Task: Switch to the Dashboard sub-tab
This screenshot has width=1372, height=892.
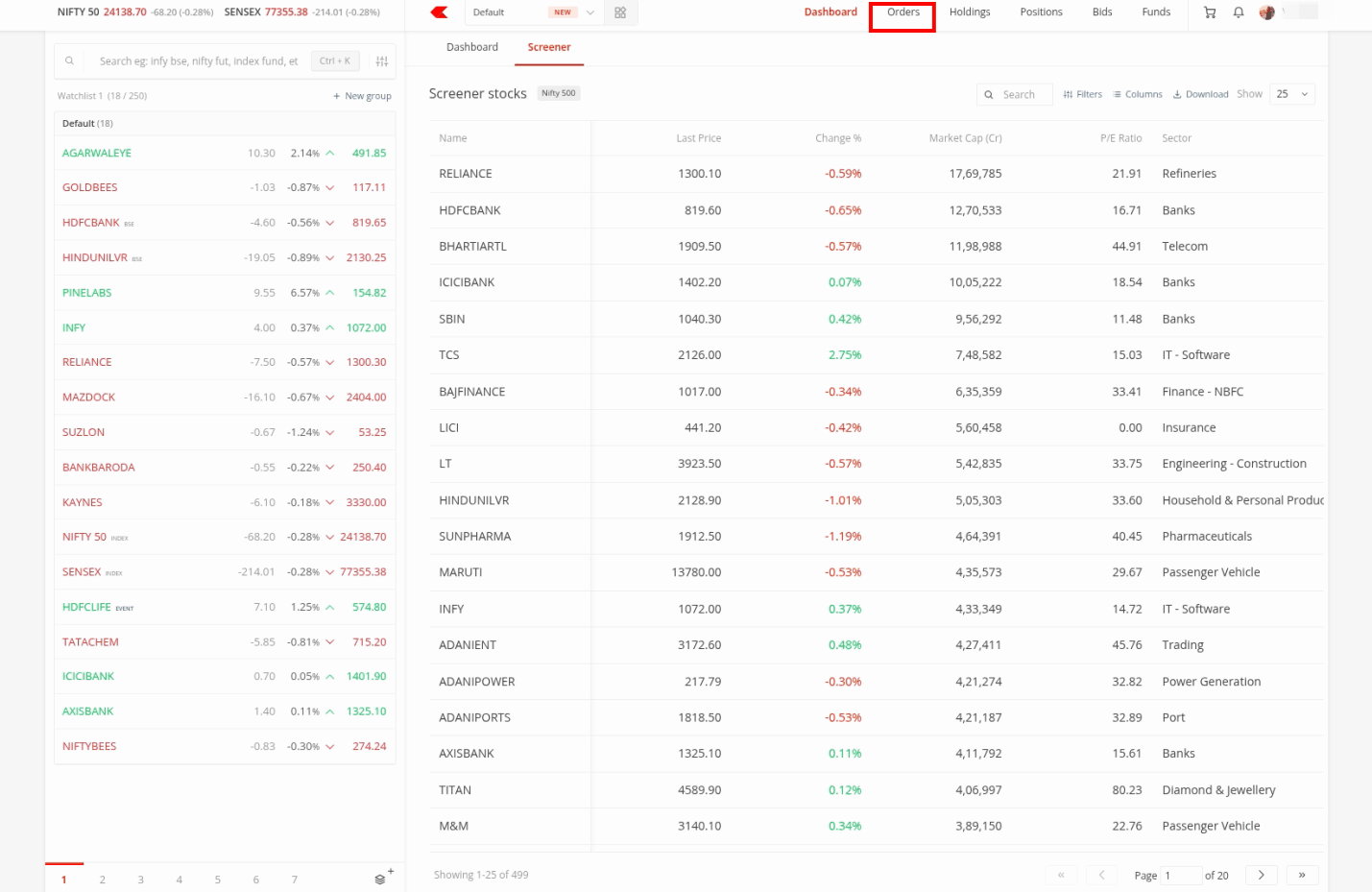Action: 472,47
